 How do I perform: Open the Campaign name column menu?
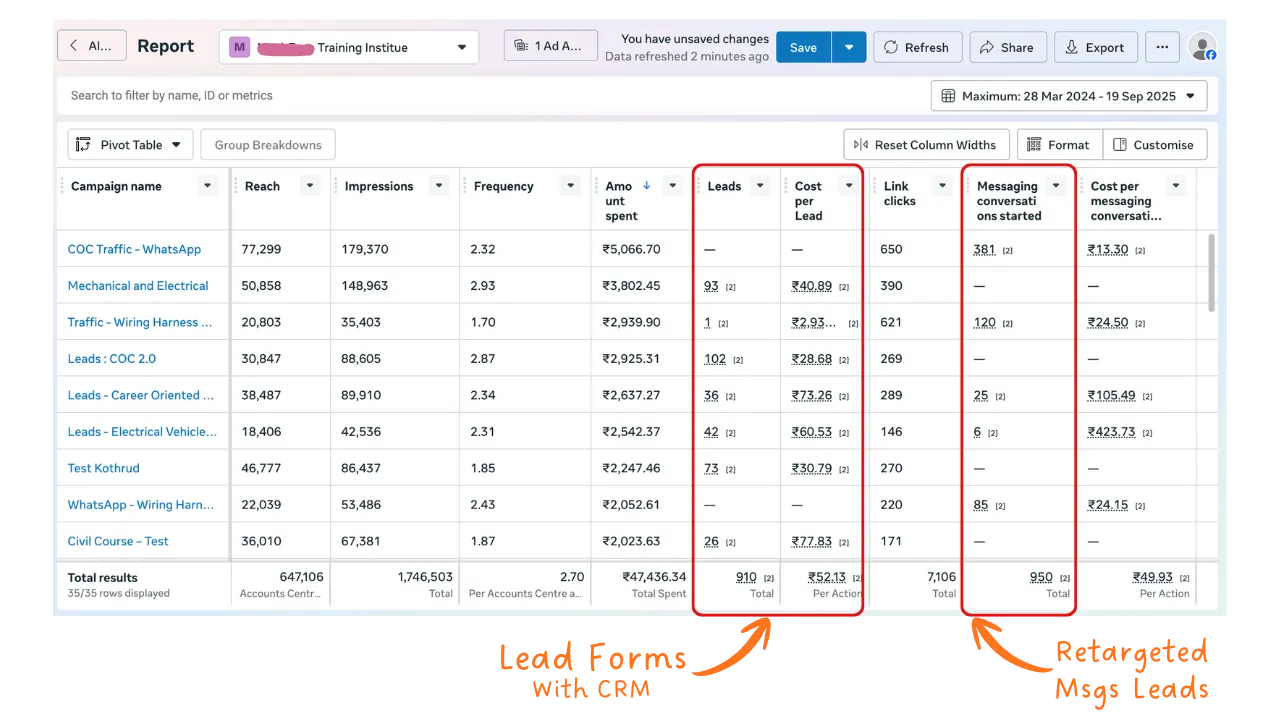click(207, 186)
